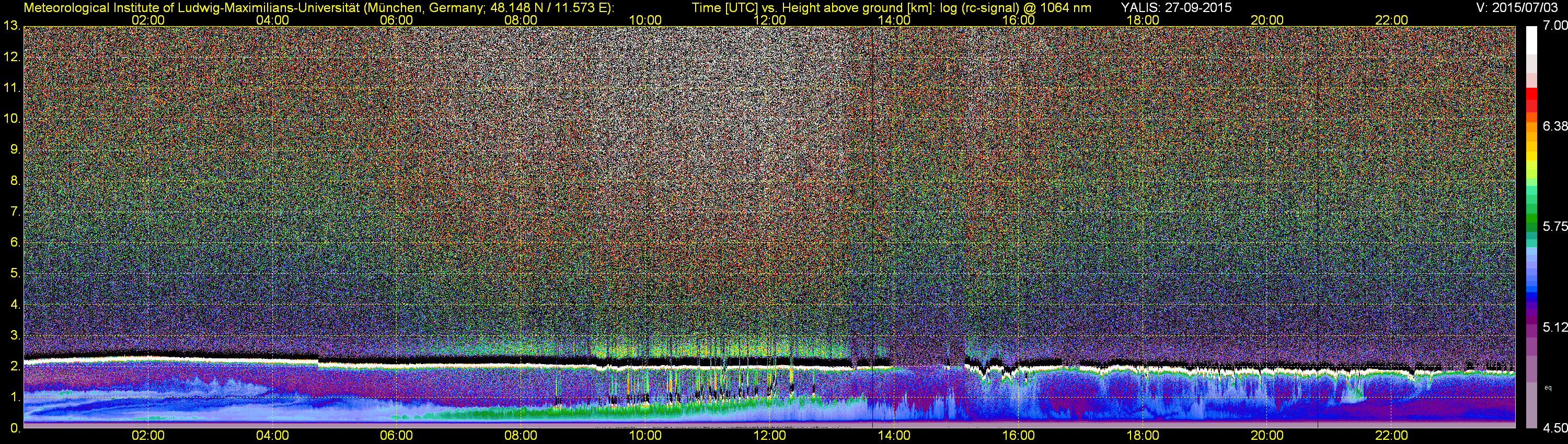Viewport: 1568px width, 444px height.
Task: Click the 5 km height axis label
Action: tap(15, 274)
